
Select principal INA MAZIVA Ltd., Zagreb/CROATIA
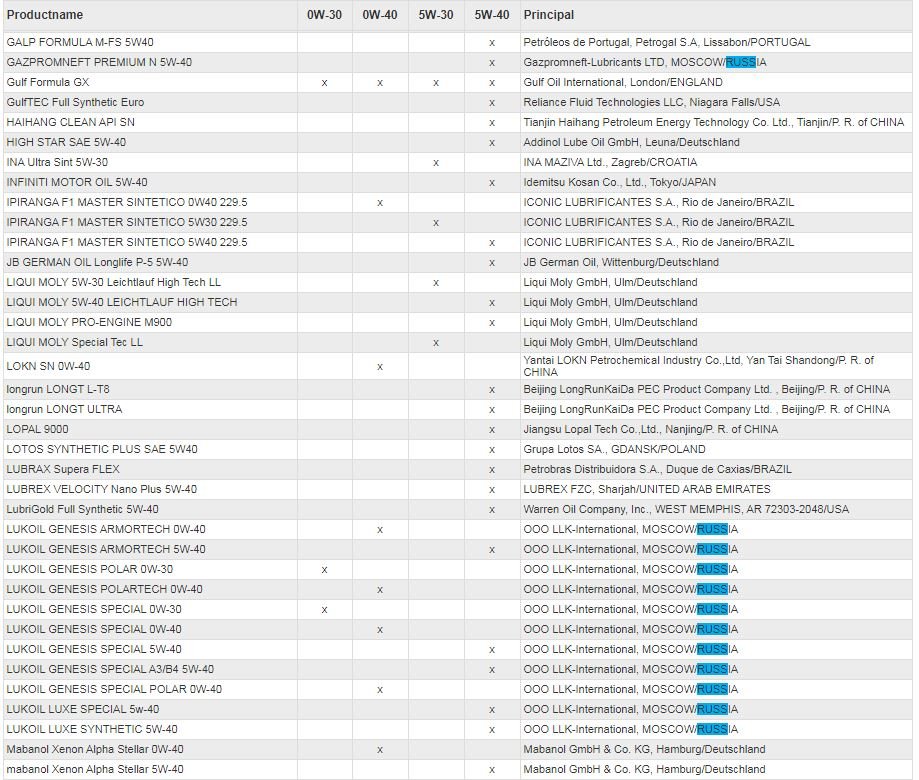610,162
